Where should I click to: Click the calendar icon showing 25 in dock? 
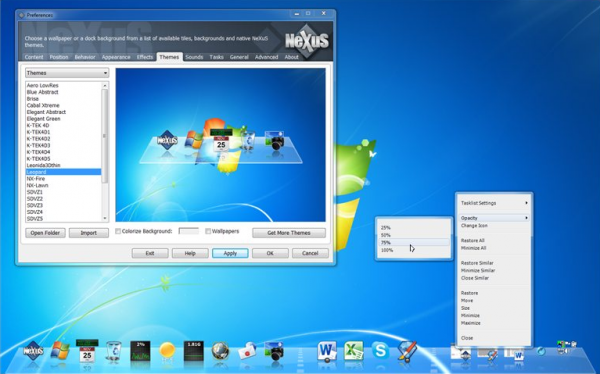click(87, 351)
